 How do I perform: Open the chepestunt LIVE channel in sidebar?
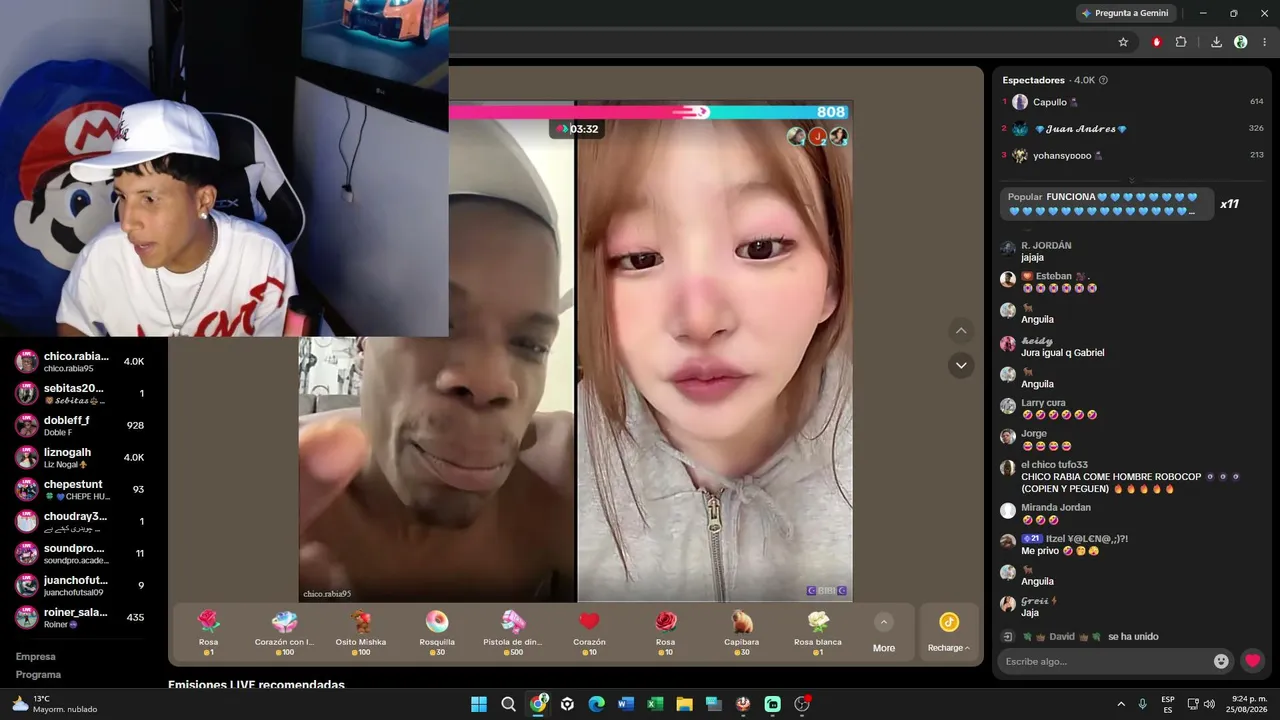coord(82,489)
